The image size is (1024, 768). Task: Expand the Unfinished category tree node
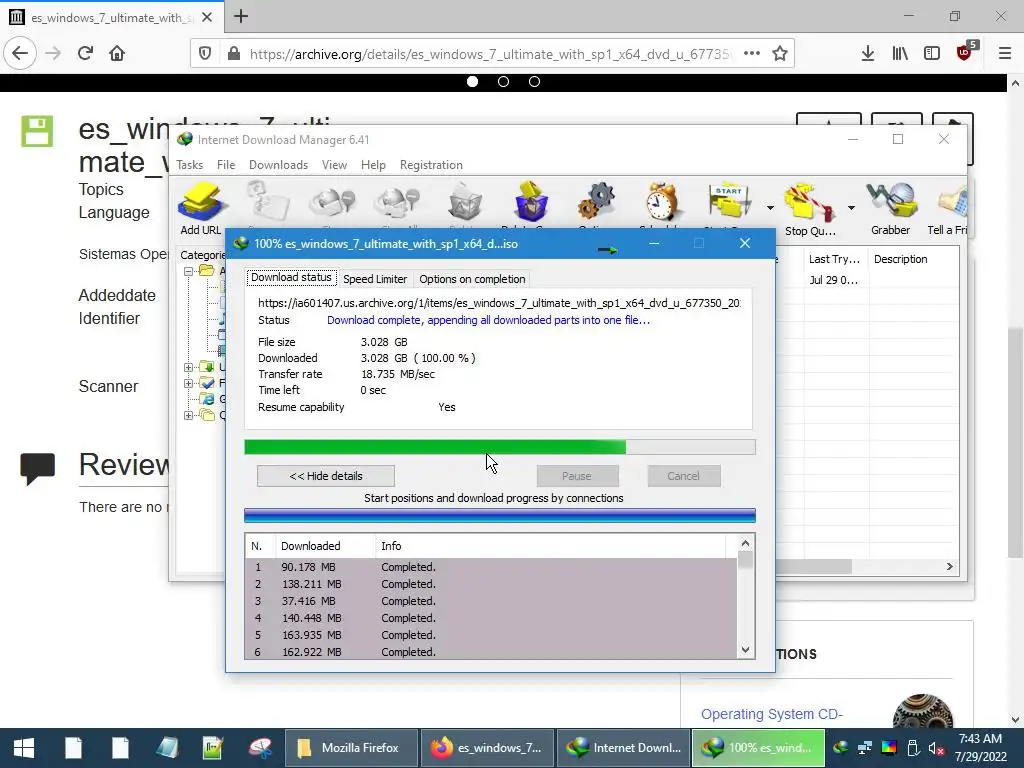point(188,367)
